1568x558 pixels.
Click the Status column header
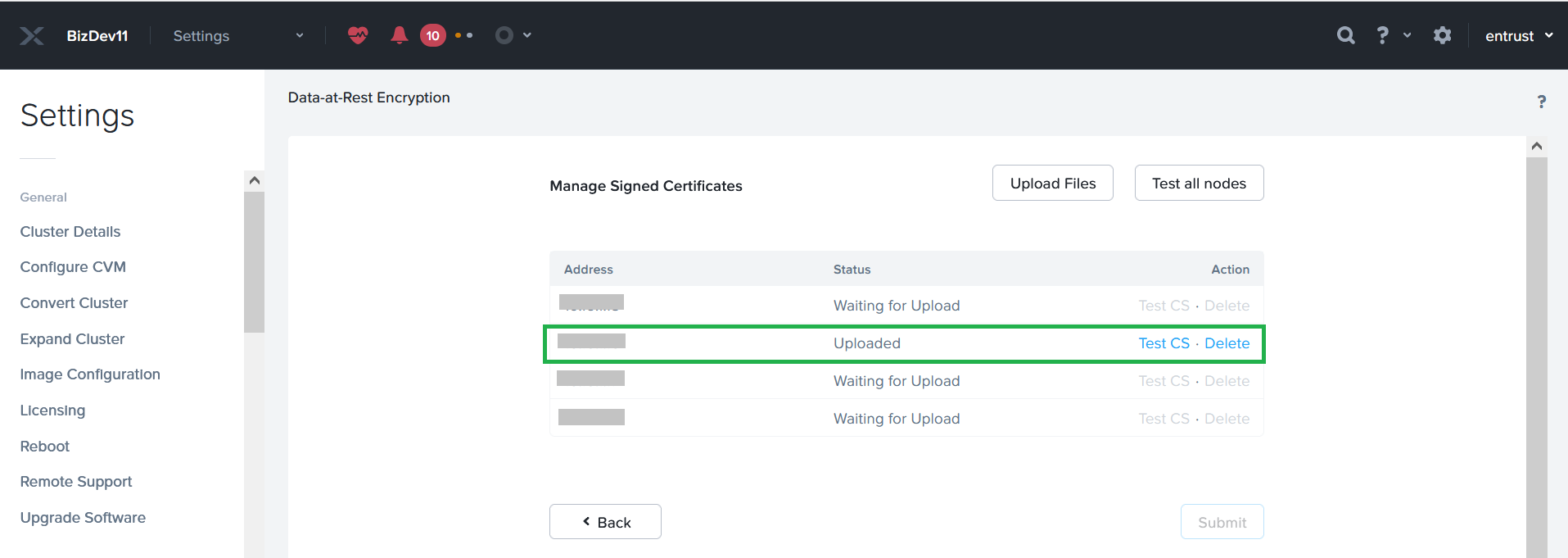coord(852,270)
